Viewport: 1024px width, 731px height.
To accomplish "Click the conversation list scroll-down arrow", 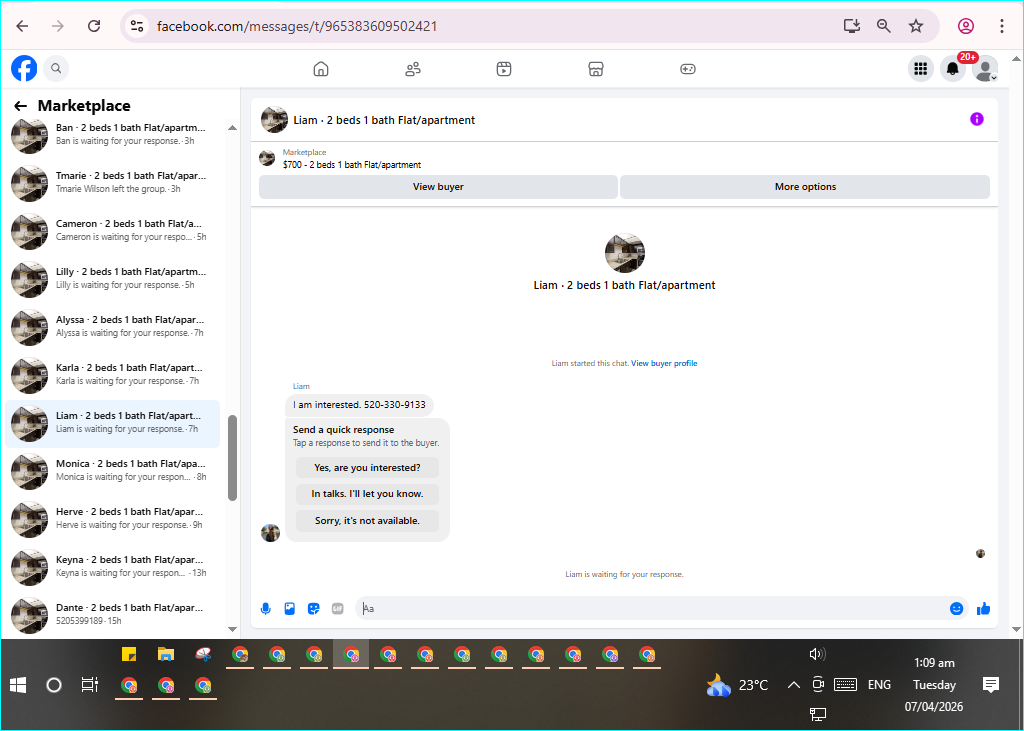I will (x=232, y=629).
